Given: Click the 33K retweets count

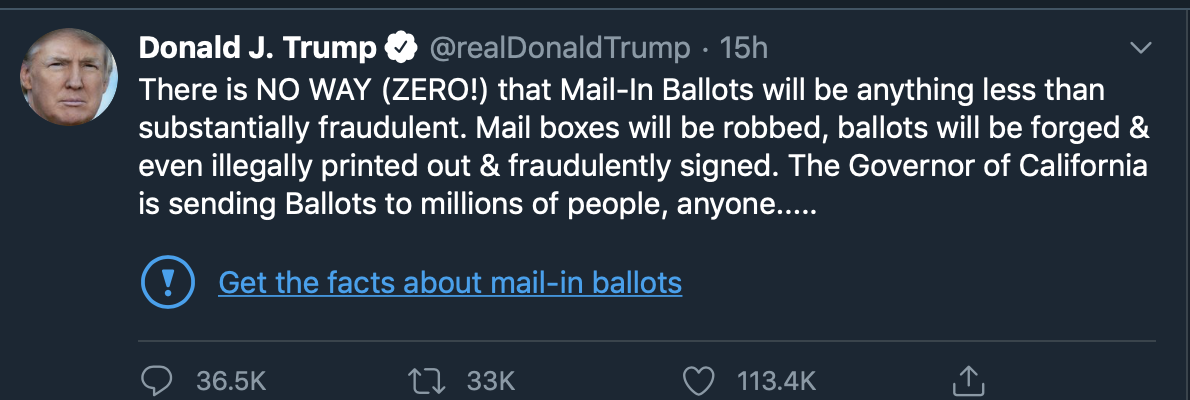Looking at the screenshot, I should point(491,380).
